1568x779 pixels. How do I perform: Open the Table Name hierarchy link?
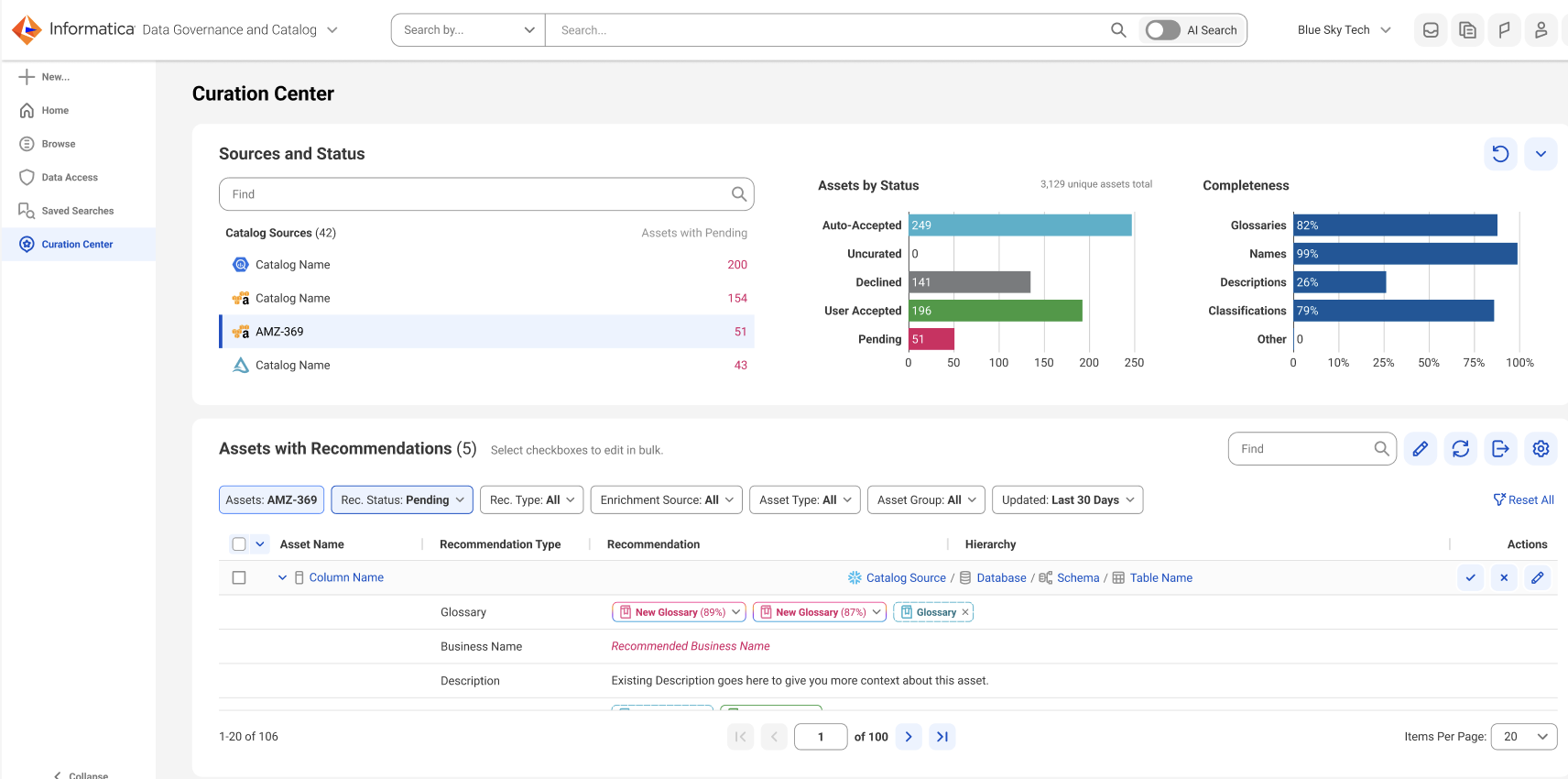(x=1160, y=578)
